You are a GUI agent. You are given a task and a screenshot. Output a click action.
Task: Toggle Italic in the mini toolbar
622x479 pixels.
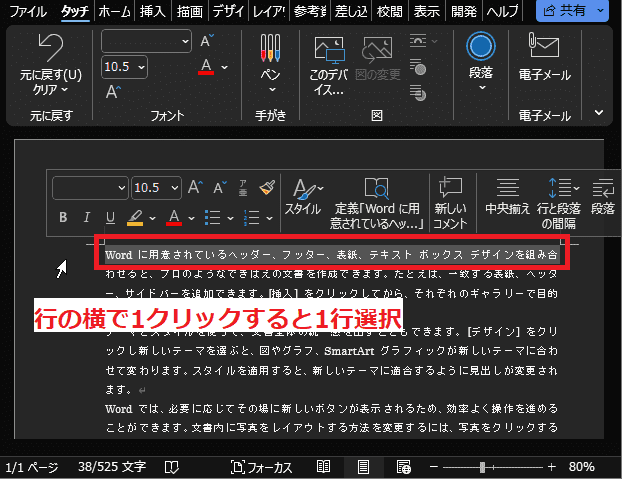(x=88, y=217)
